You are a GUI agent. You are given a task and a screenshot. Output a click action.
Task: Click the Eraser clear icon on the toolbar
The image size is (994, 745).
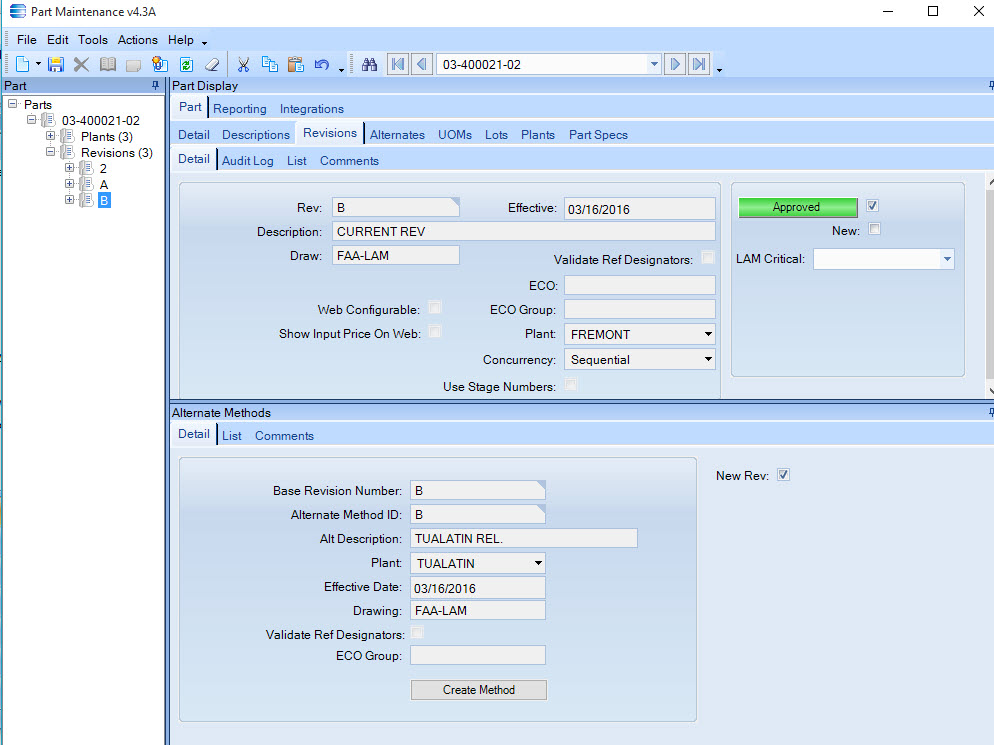pos(211,63)
